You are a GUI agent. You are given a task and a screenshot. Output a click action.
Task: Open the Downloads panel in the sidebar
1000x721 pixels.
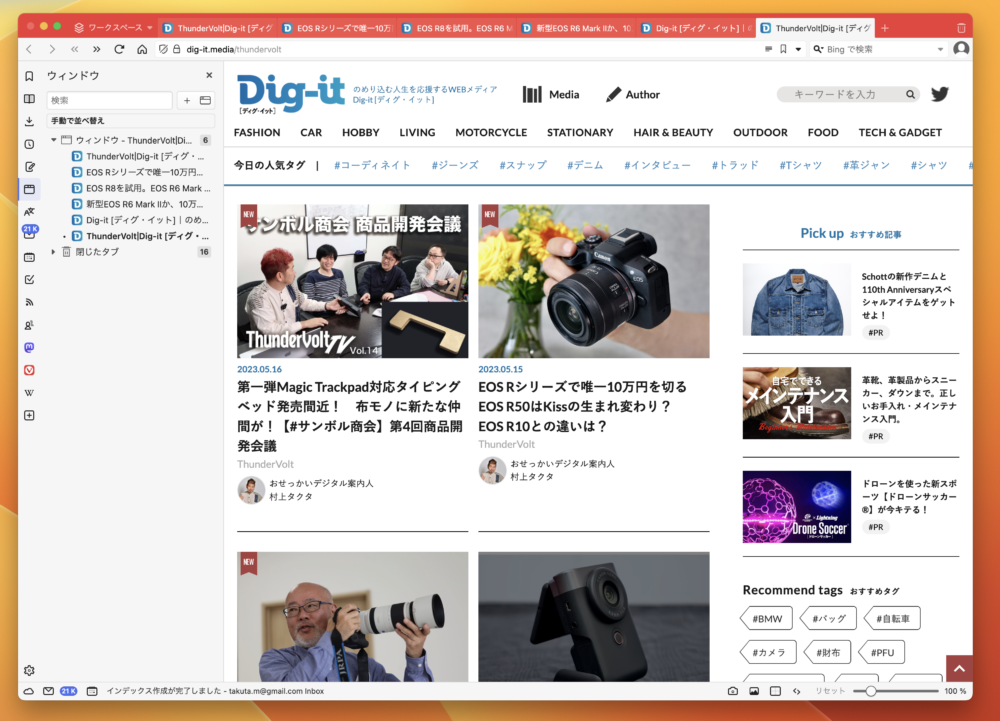coord(29,121)
